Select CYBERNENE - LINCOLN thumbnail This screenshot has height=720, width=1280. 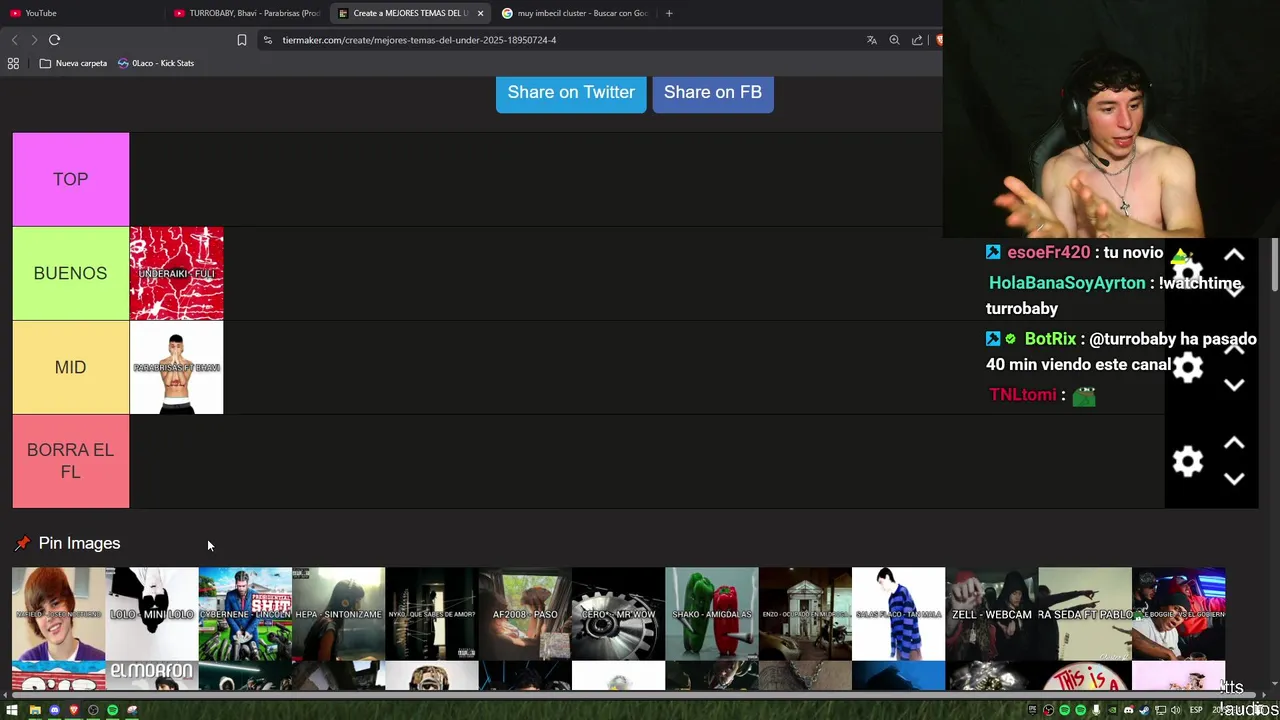pos(245,614)
